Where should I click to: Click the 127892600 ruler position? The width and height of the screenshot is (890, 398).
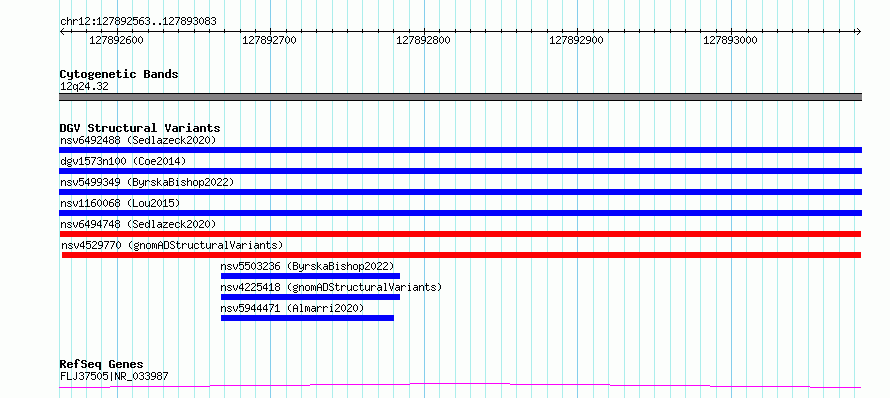116,40
